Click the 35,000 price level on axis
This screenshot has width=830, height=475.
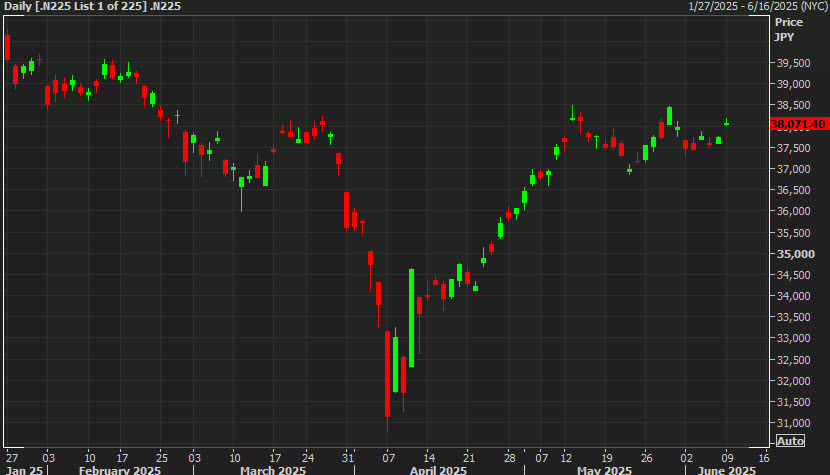pos(793,254)
